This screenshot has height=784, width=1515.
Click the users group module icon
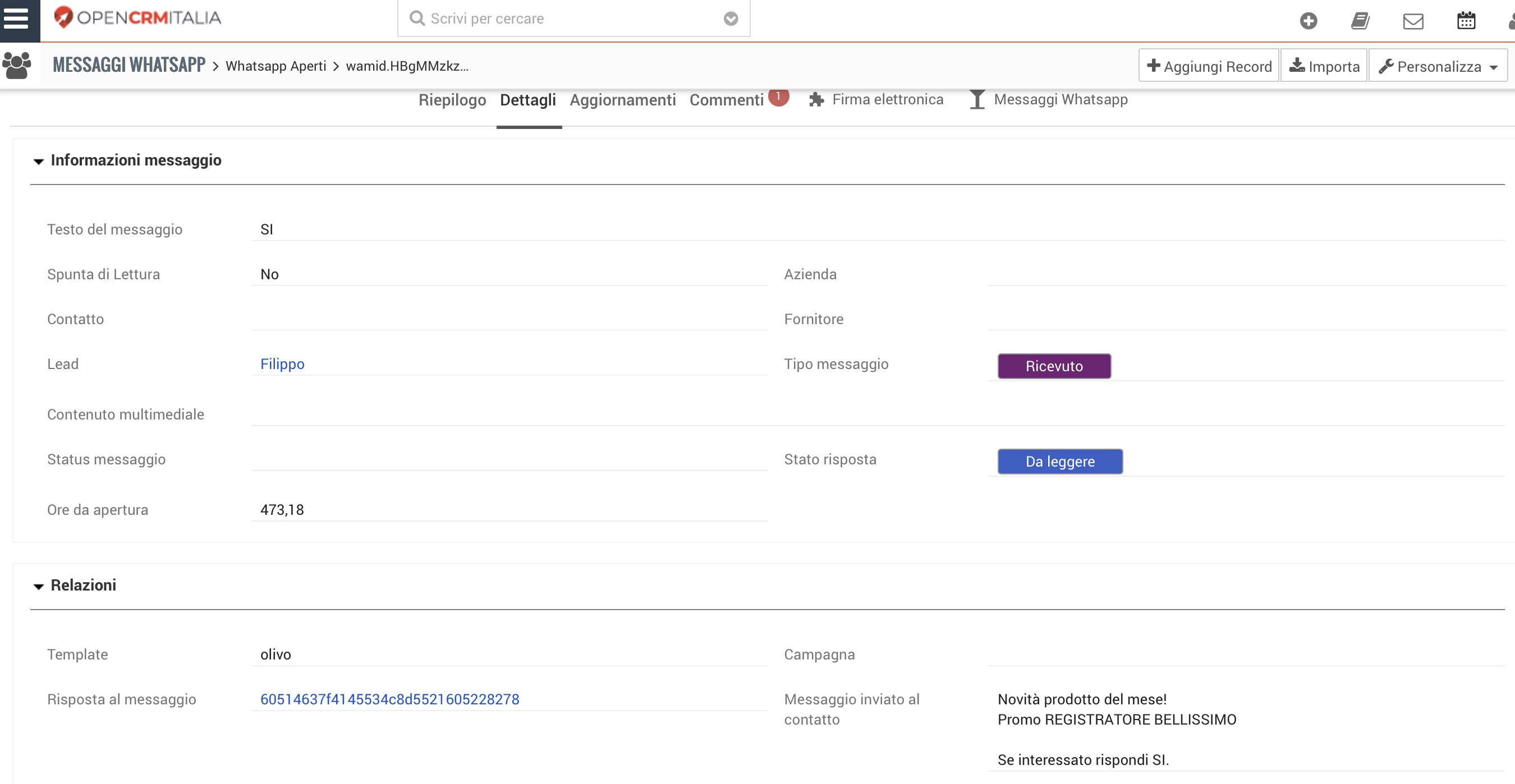pyautogui.click(x=17, y=65)
